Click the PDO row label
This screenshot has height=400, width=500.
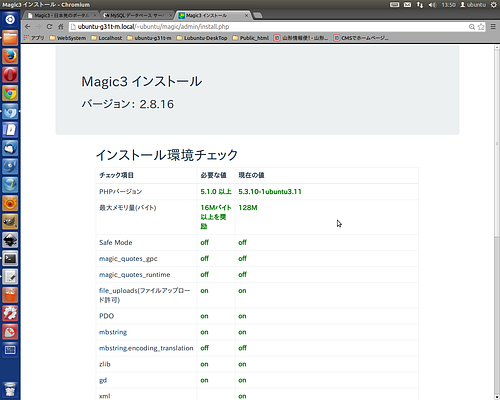tap(107, 316)
